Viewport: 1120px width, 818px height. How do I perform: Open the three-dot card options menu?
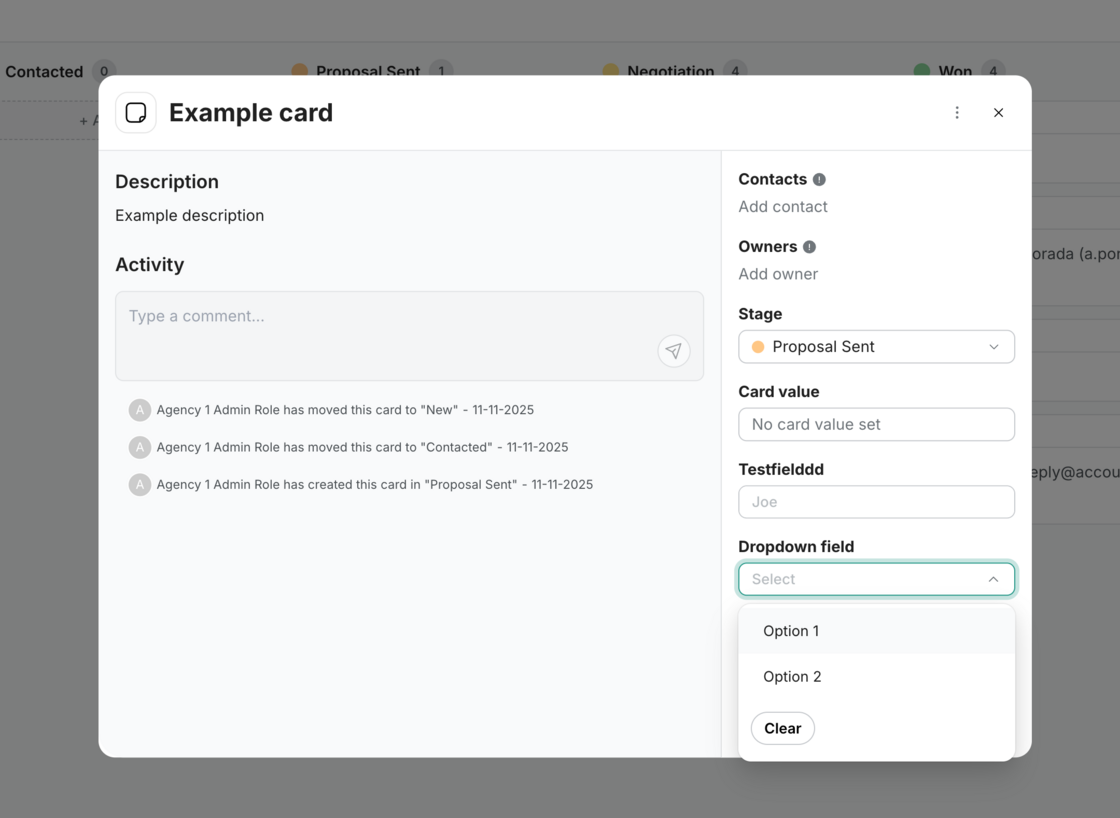pyautogui.click(x=957, y=113)
